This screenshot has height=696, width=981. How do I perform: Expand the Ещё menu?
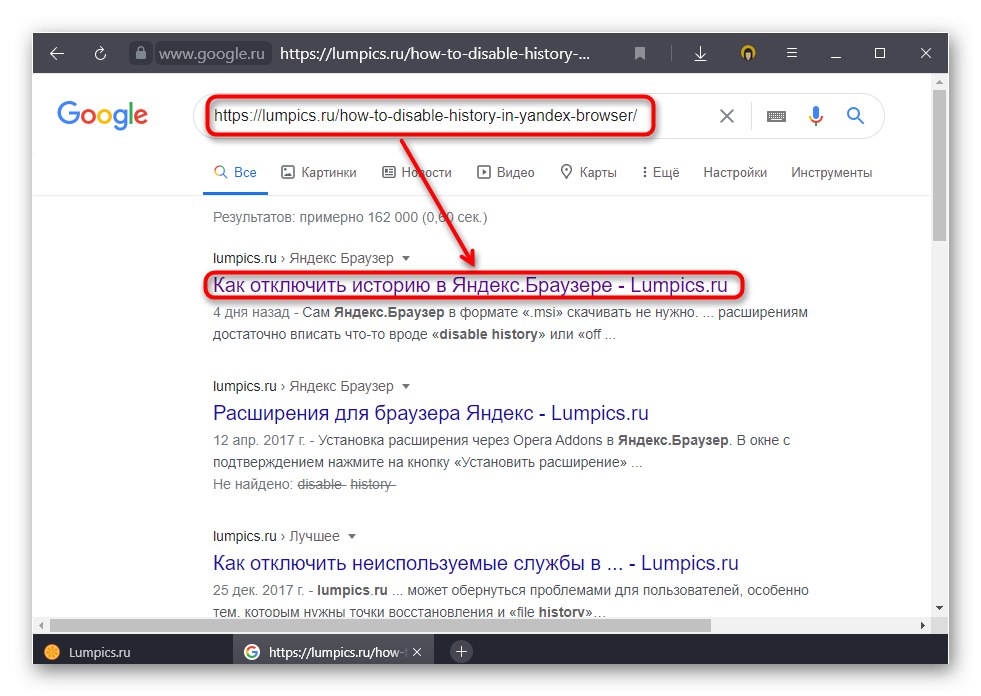click(661, 172)
